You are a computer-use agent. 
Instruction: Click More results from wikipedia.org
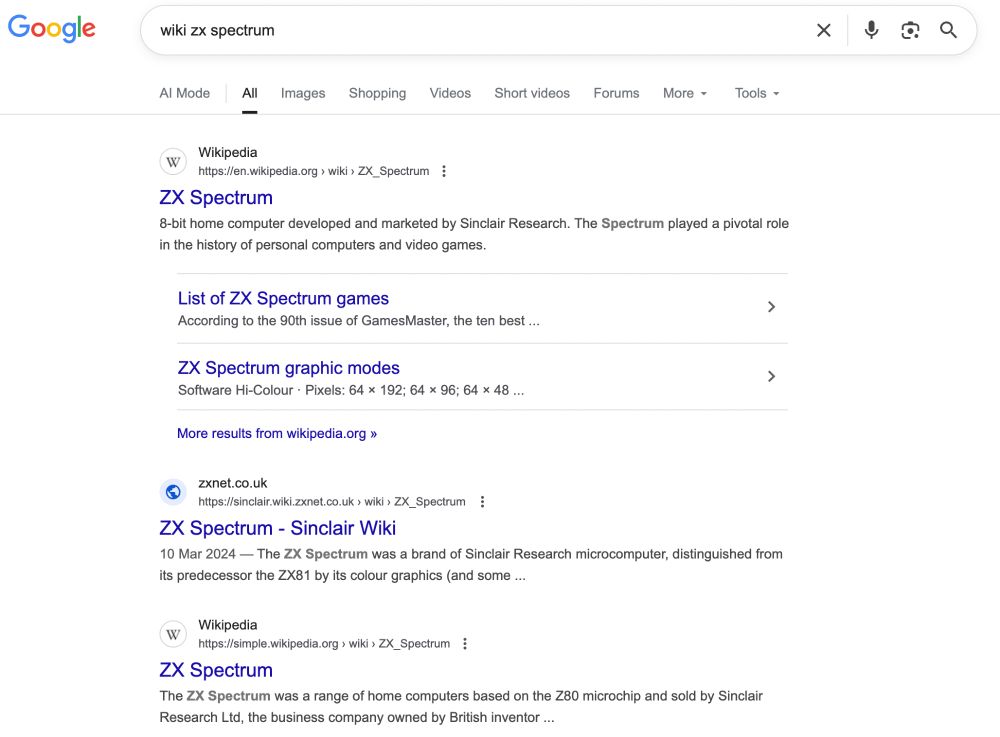click(277, 433)
